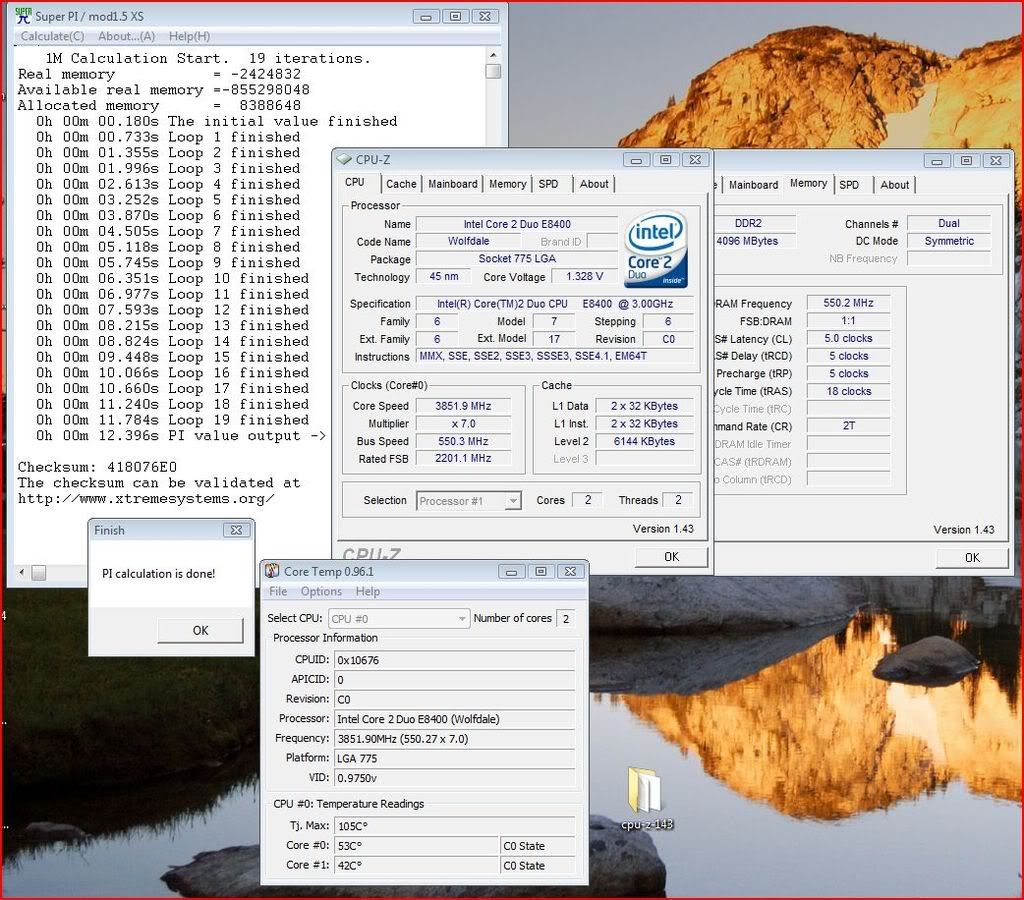Open Options menu in Core Temp
The width and height of the screenshot is (1024, 900).
(x=321, y=591)
